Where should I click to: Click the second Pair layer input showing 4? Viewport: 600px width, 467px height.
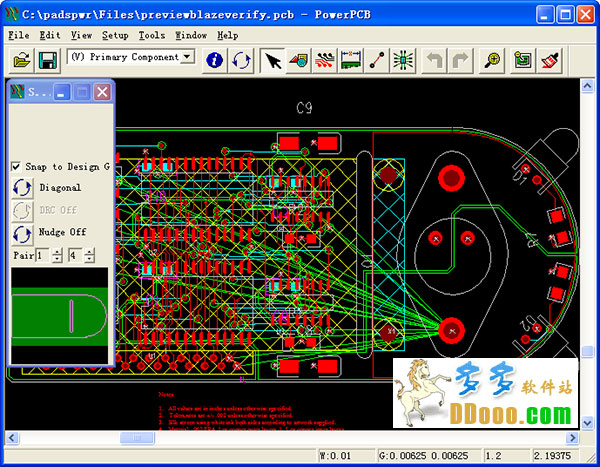tap(75, 255)
